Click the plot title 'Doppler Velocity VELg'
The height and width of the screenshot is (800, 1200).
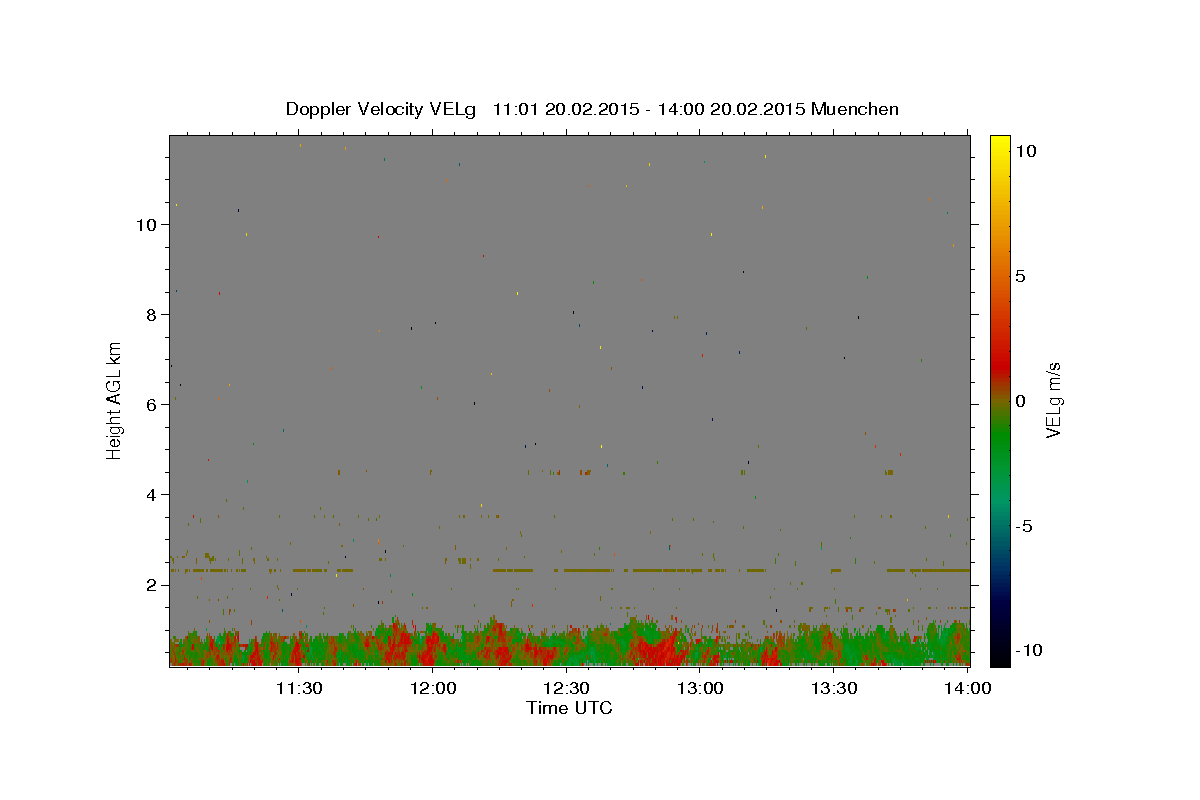382,109
